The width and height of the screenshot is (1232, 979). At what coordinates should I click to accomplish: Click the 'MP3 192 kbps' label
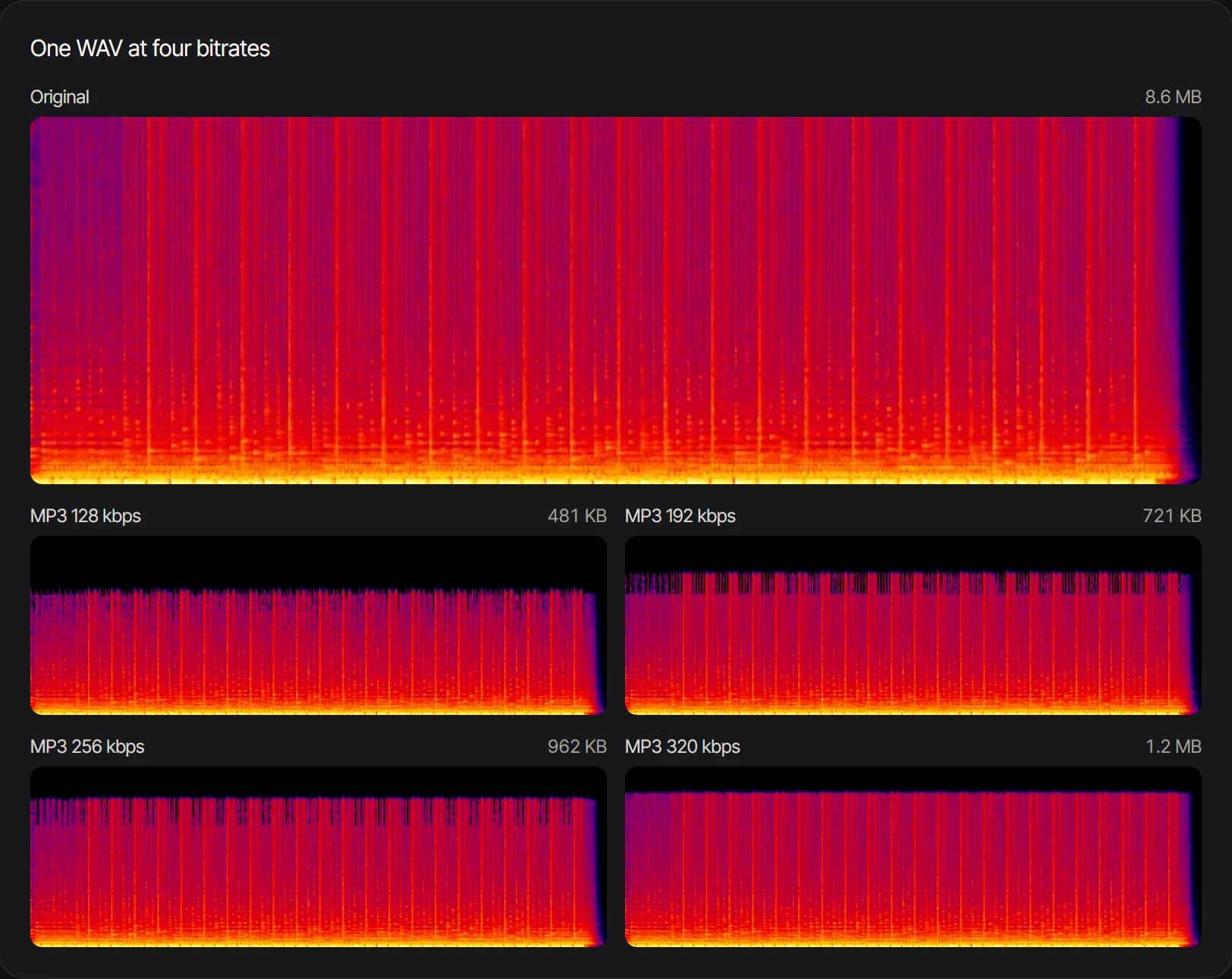(x=680, y=516)
